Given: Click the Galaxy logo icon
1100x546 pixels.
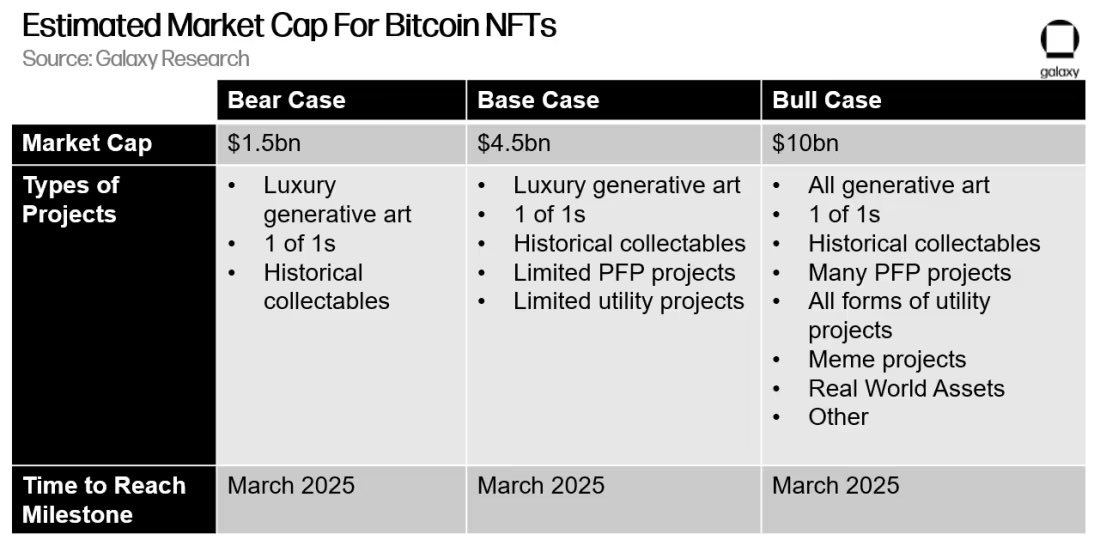Looking at the screenshot, I should coord(1059,48).
